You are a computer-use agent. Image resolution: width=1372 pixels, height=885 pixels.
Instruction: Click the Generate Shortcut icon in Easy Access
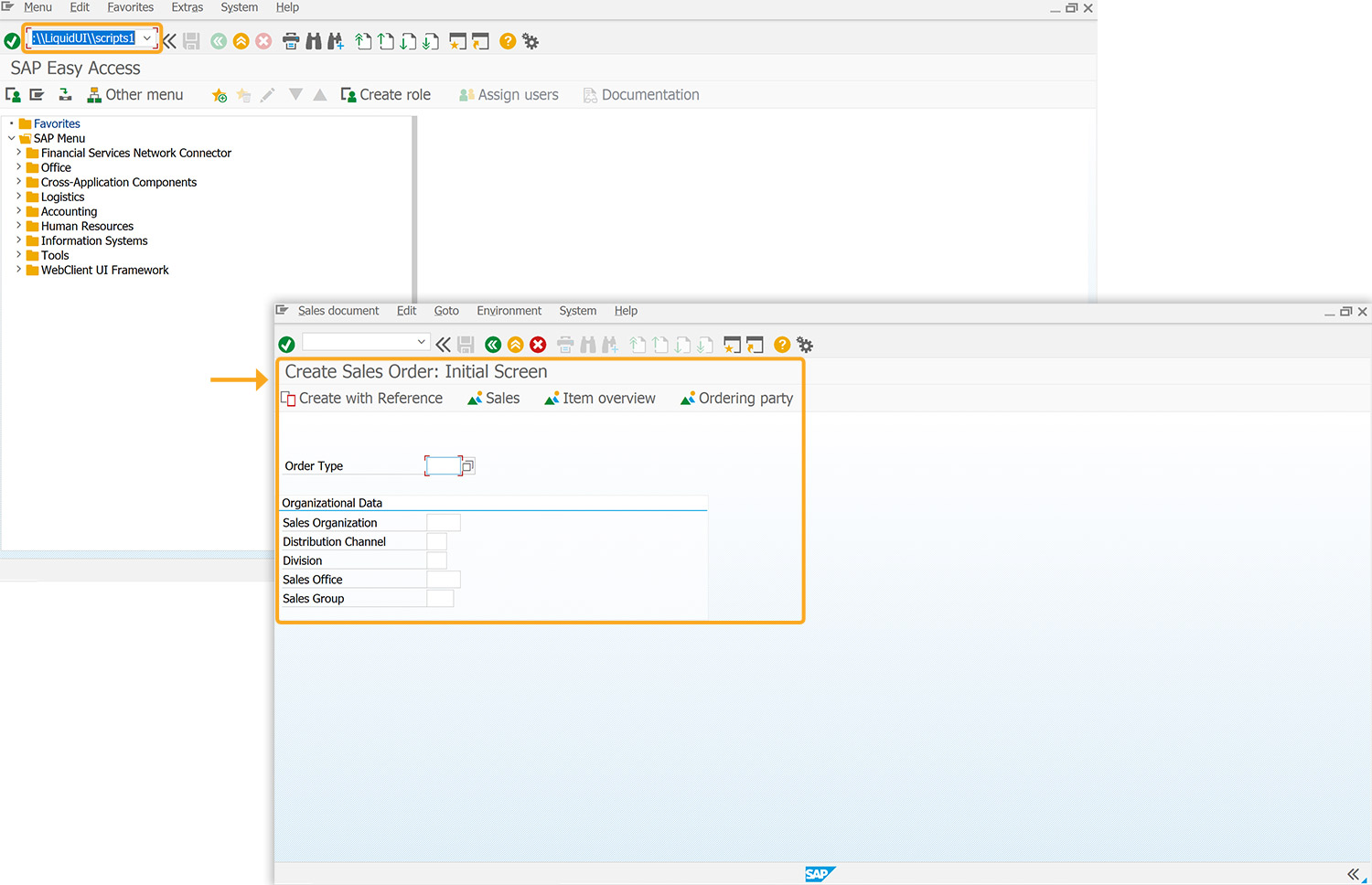pyautogui.click(x=480, y=41)
